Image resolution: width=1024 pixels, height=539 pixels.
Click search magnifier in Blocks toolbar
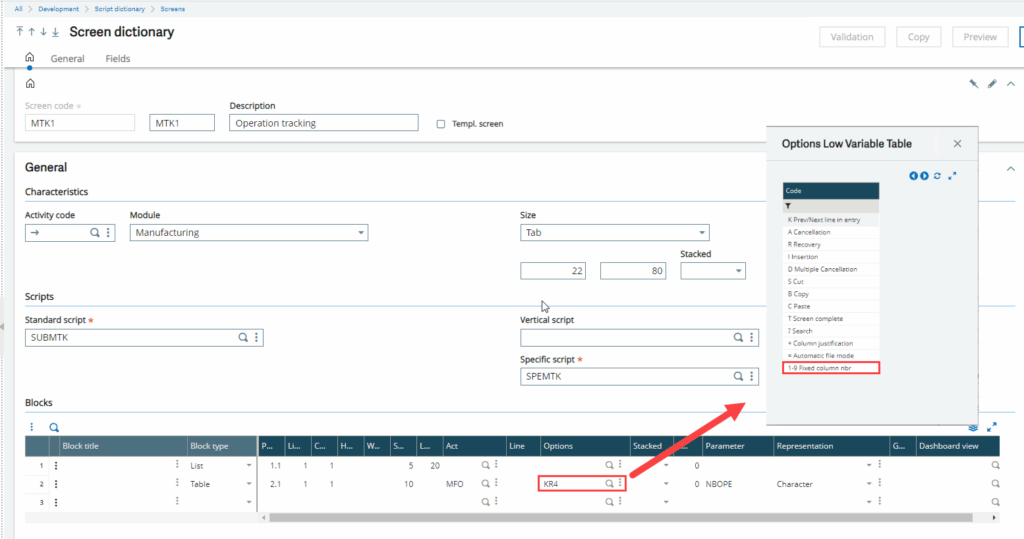(x=54, y=427)
